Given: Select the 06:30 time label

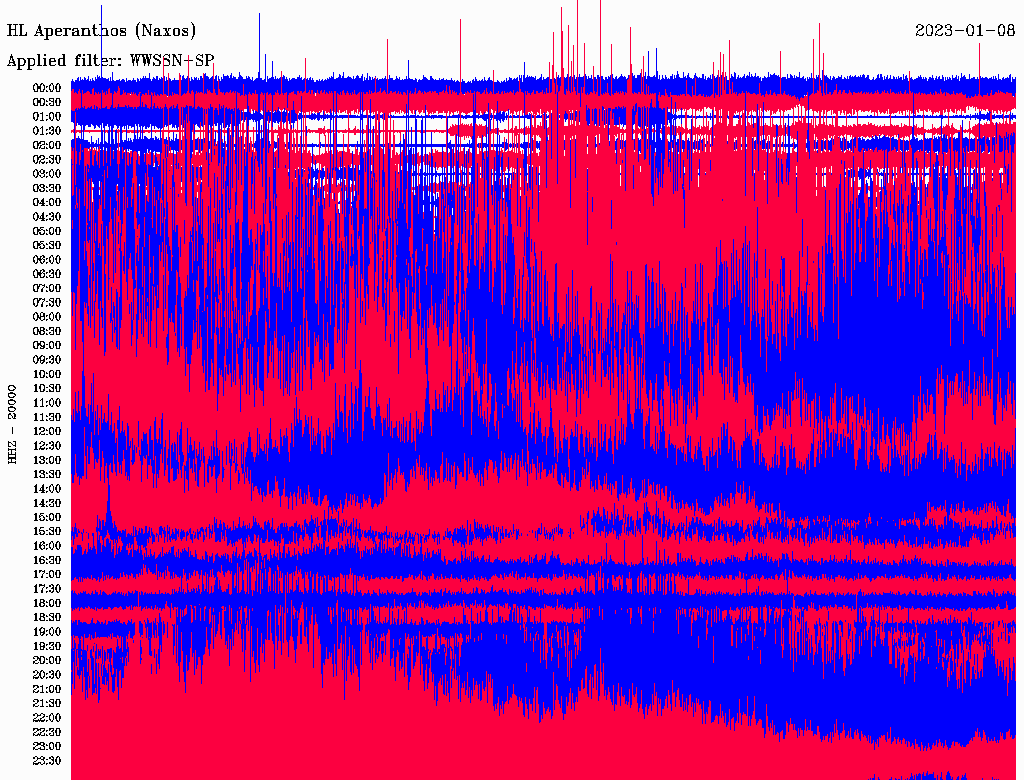Looking at the screenshot, I should pos(47,274).
